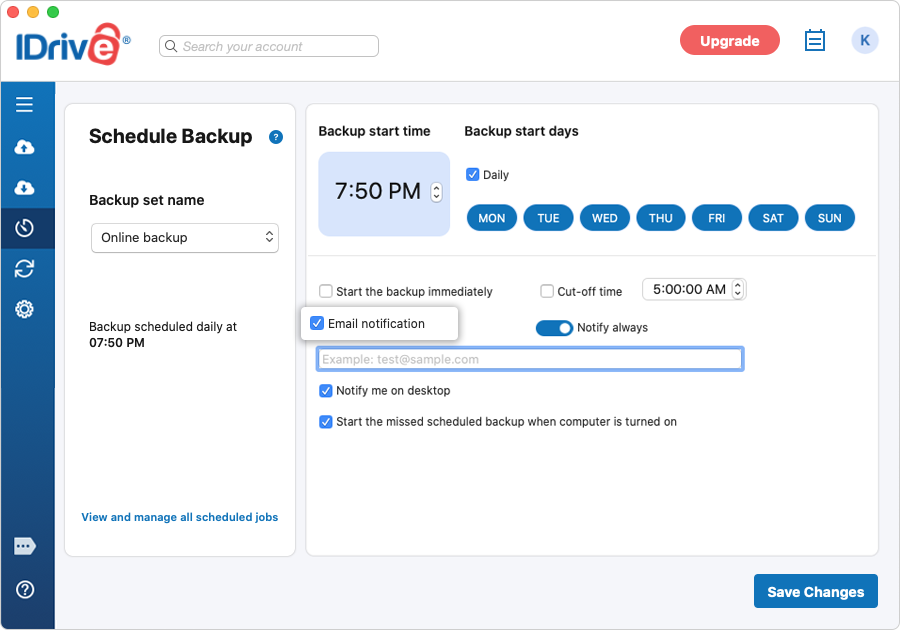
Task: Enable the Cut-off time checkbox
Action: (x=547, y=291)
